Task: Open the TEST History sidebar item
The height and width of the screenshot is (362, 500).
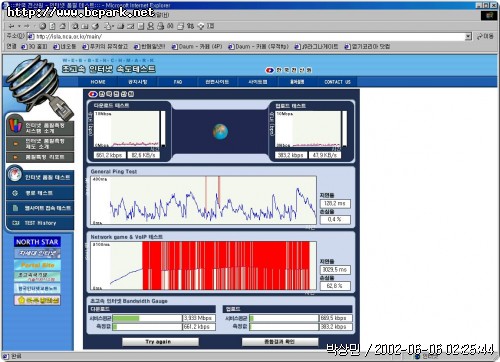Action: pyautogui.click(x=40, y=223)
